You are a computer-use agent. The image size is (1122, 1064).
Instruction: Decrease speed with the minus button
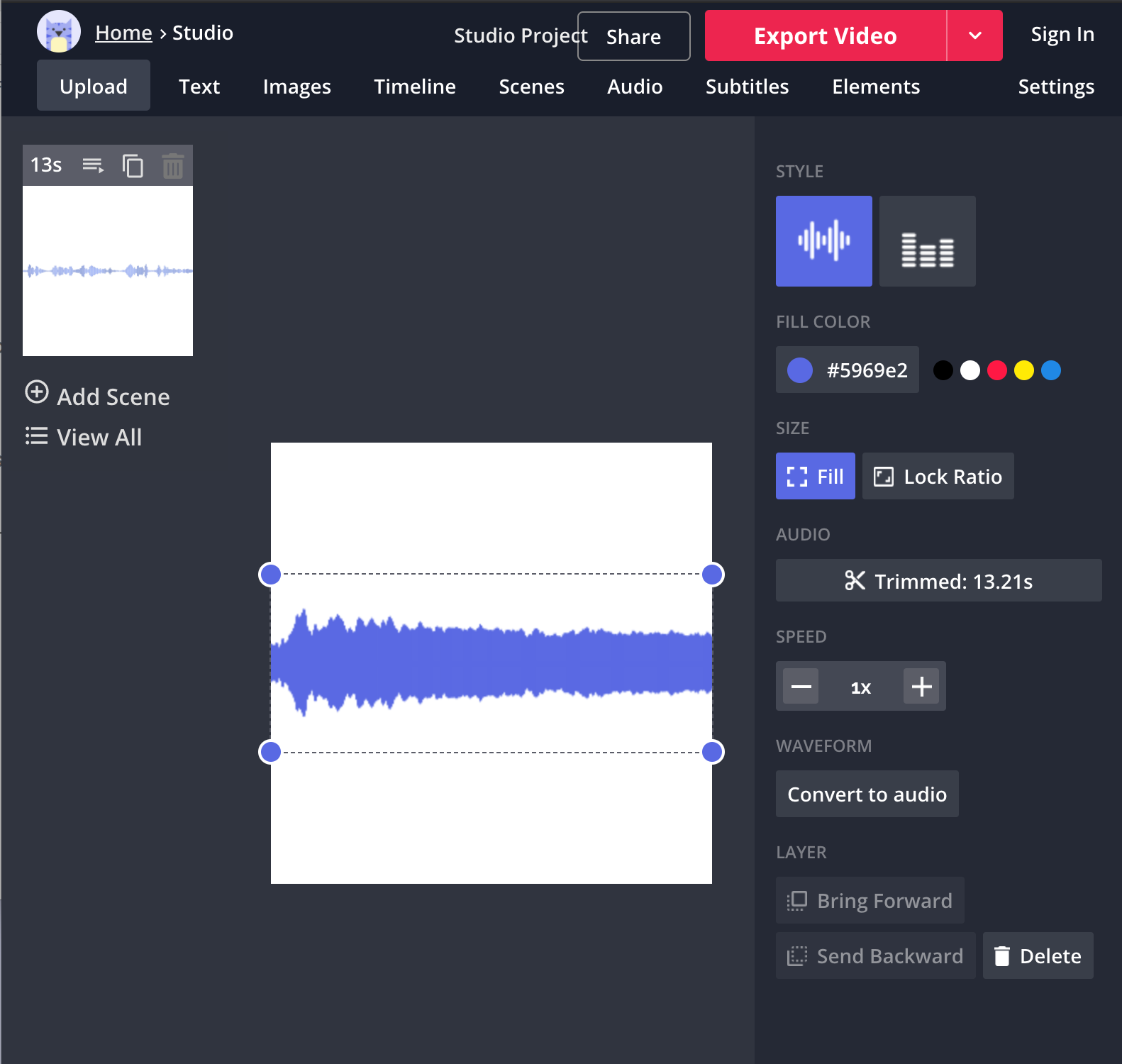pos(801,687)
